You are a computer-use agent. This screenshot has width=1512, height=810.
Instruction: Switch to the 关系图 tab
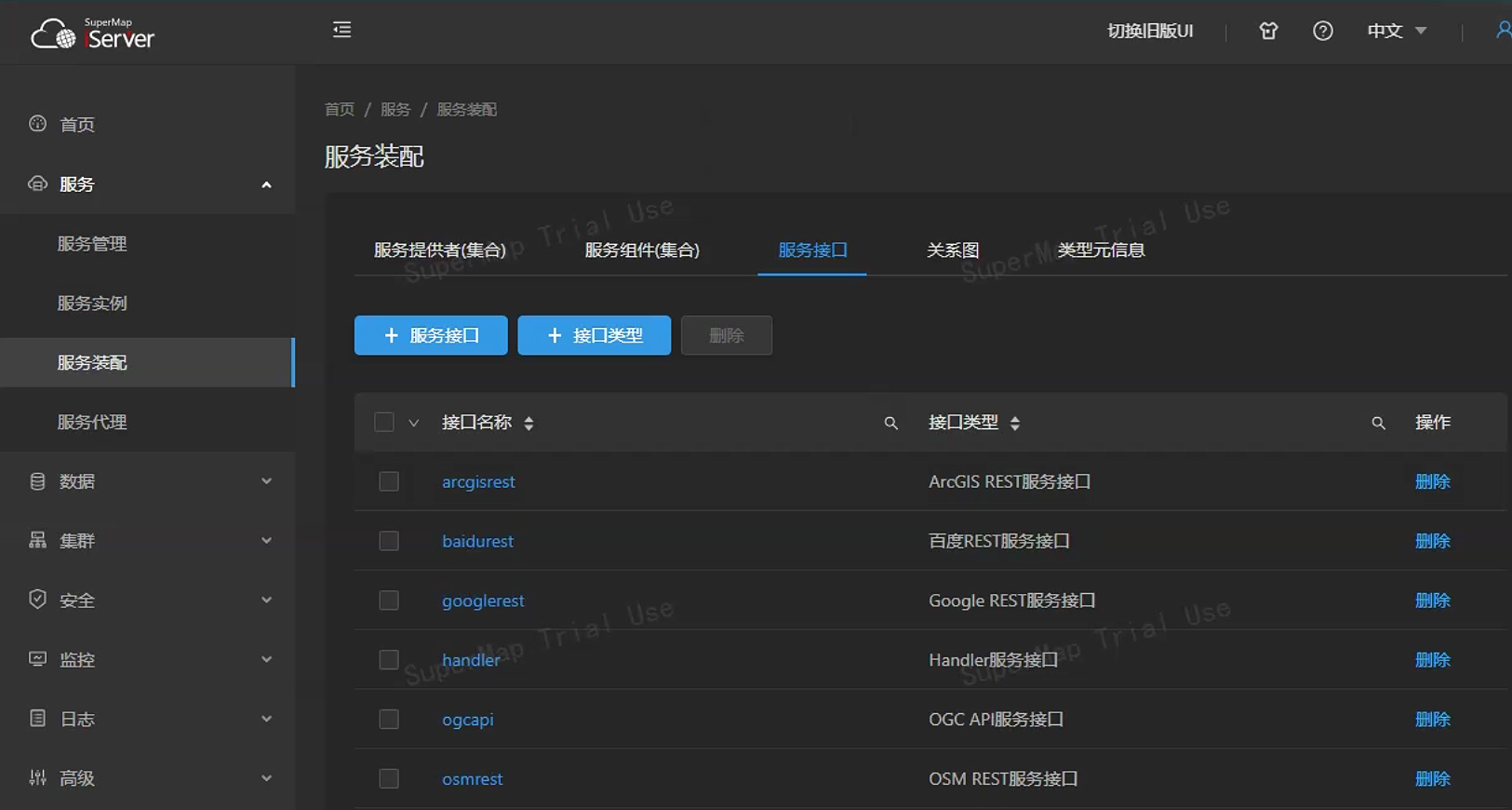click(x=953, y=250)
